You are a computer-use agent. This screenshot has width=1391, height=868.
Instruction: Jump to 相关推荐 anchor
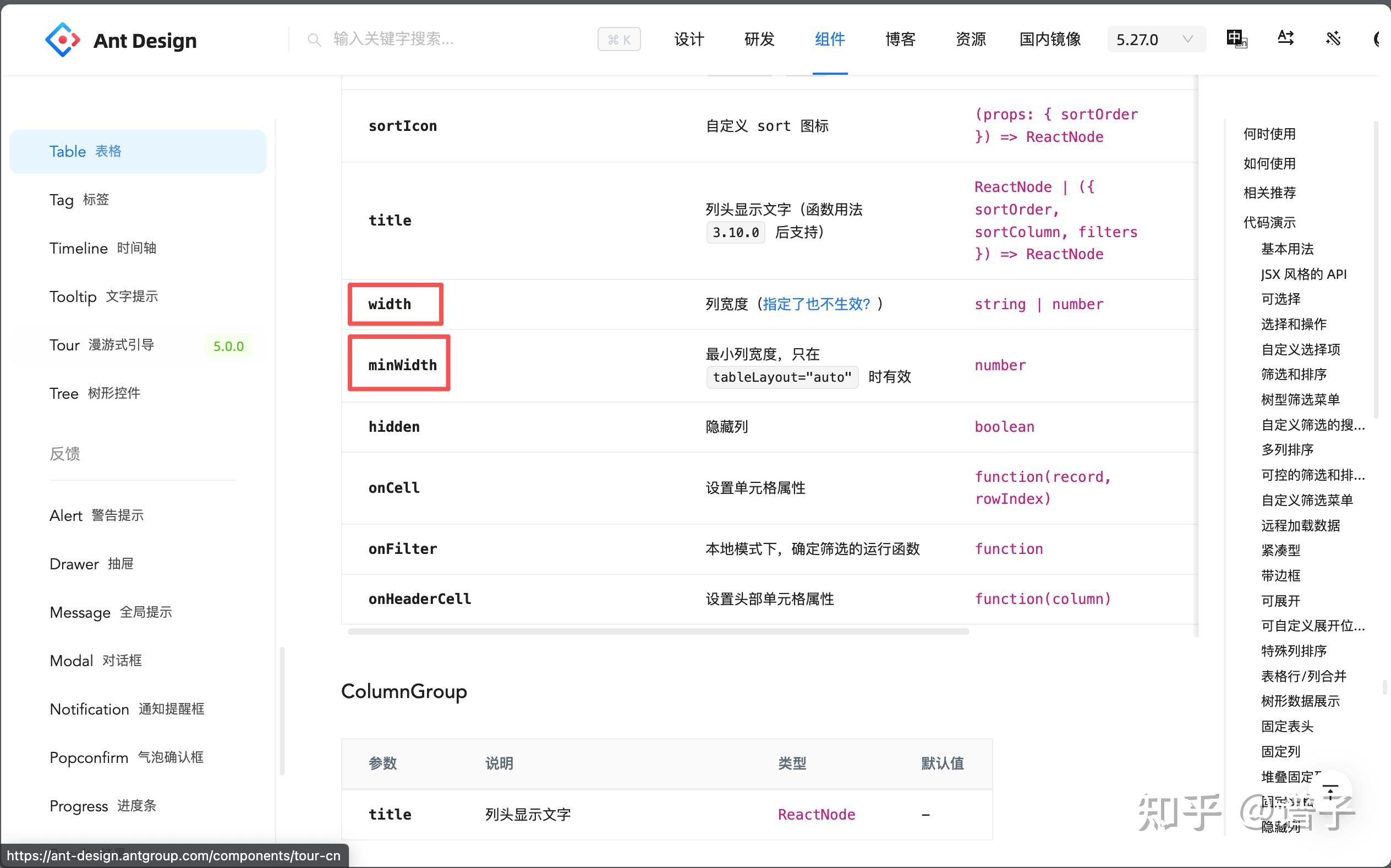1269,193
